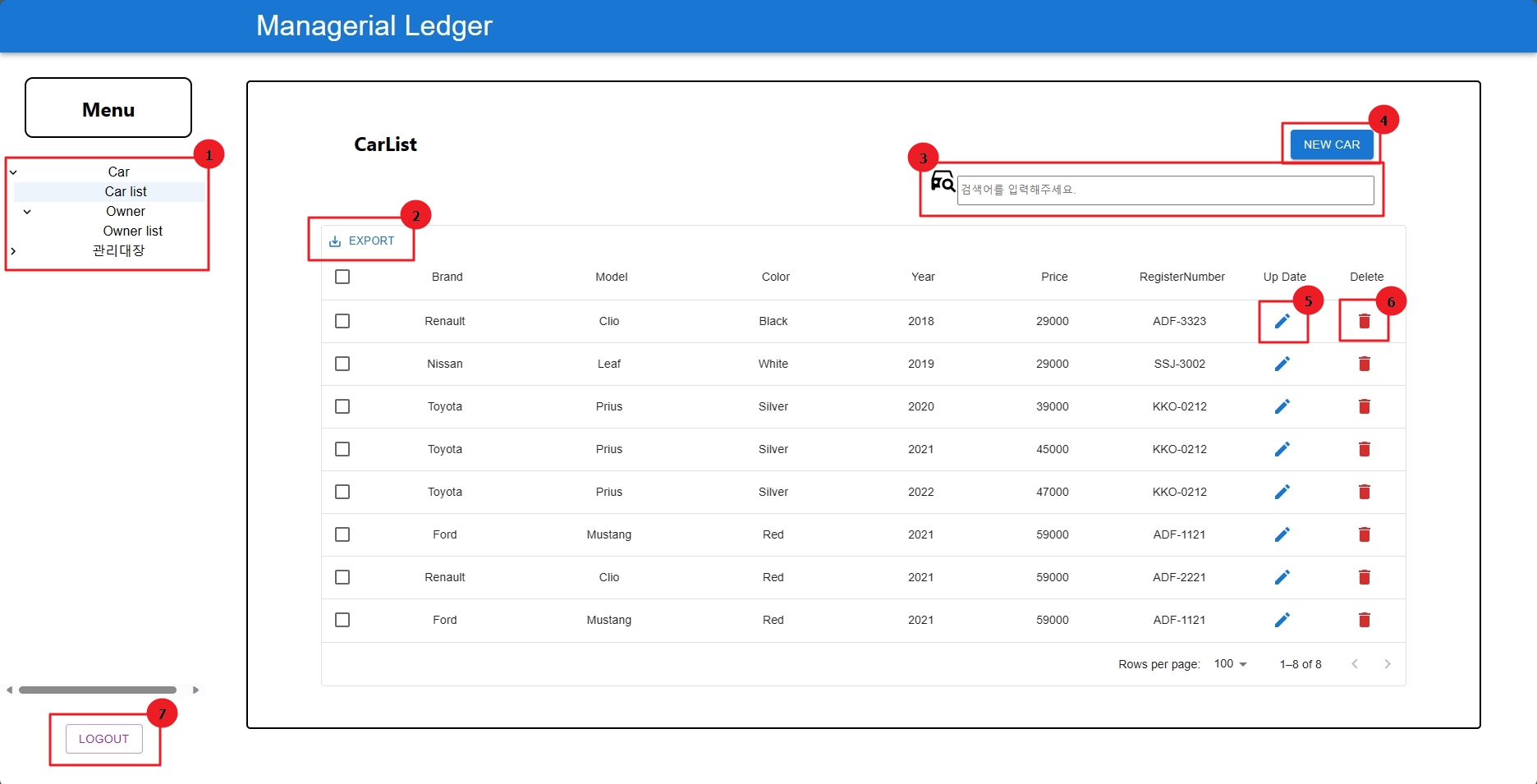
Task: Check the Toyota Prius 2022 row
Action: tap(342, 492)
